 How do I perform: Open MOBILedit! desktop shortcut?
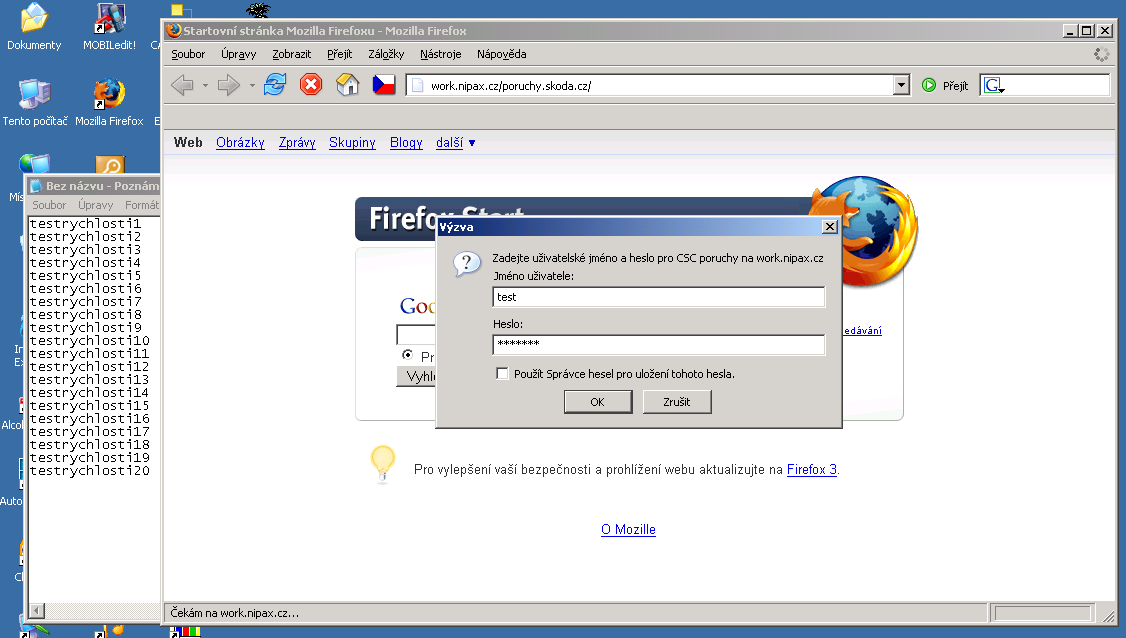coord(110,19)
